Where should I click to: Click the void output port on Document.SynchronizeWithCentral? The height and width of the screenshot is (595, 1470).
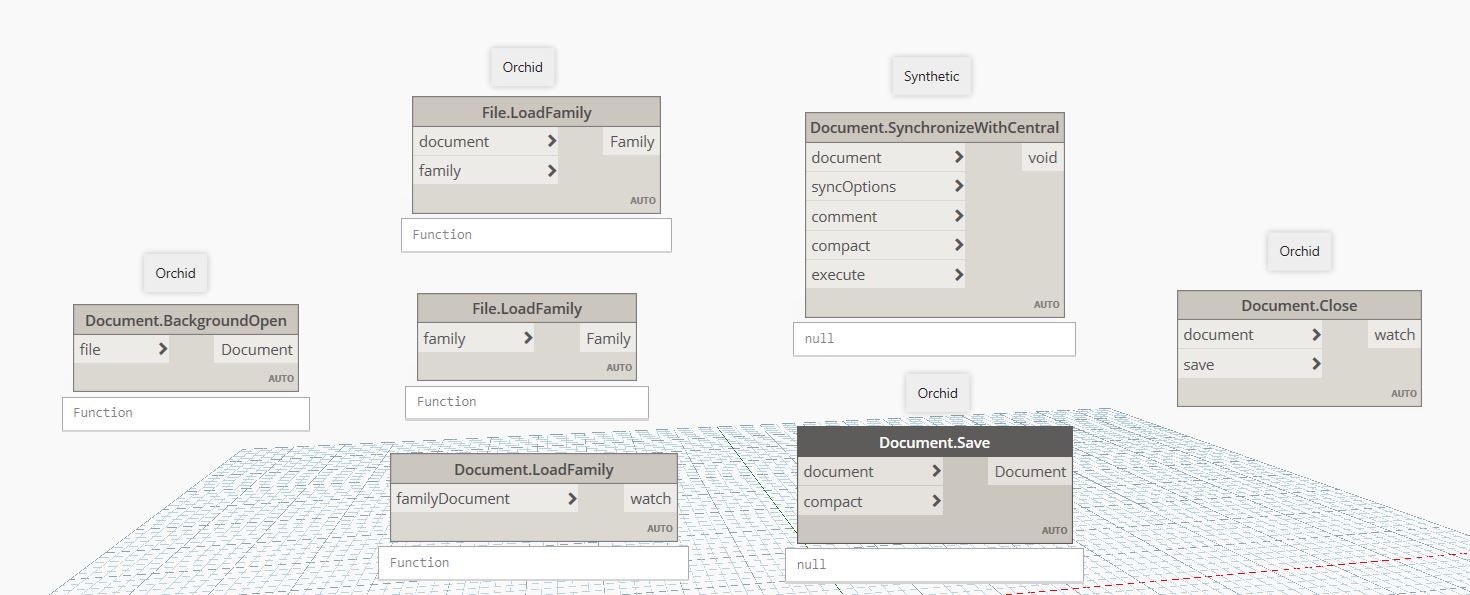(x=1041, y=157)
